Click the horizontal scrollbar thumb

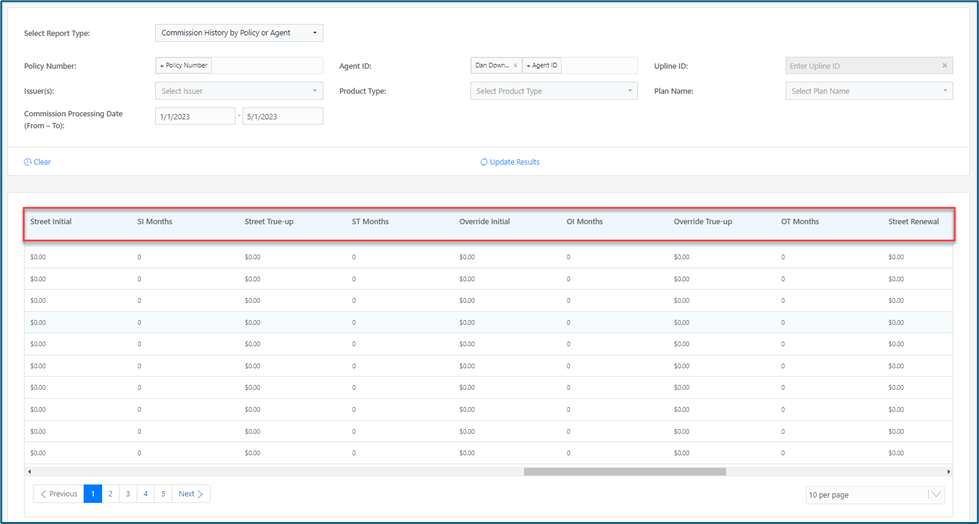coord(624,472)
